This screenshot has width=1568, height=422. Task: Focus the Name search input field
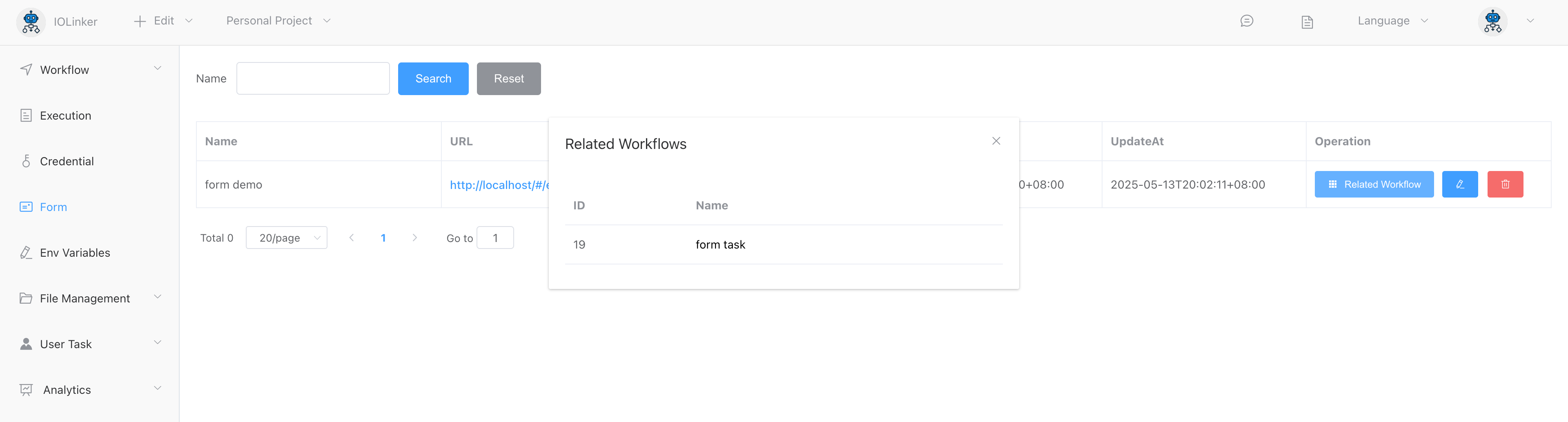(313, 78)
